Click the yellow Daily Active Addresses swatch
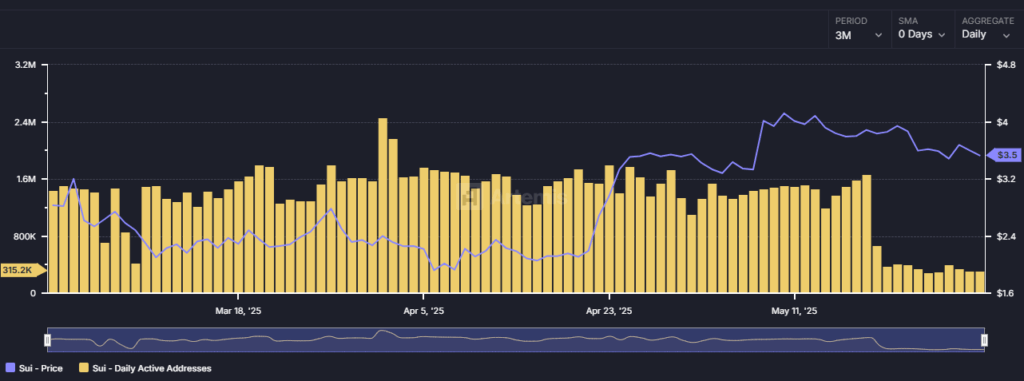 pos(83,369)
